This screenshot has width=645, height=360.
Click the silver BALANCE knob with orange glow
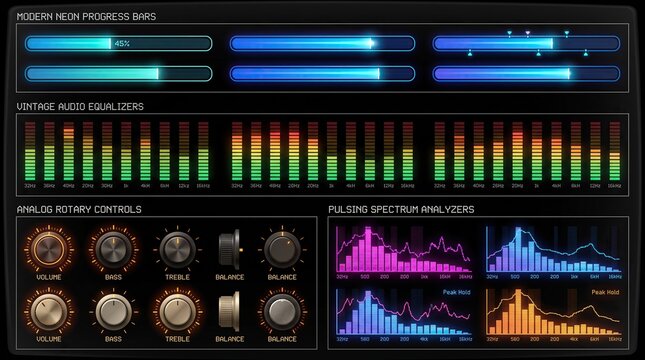pyautogui.click(x=282, y=311)
